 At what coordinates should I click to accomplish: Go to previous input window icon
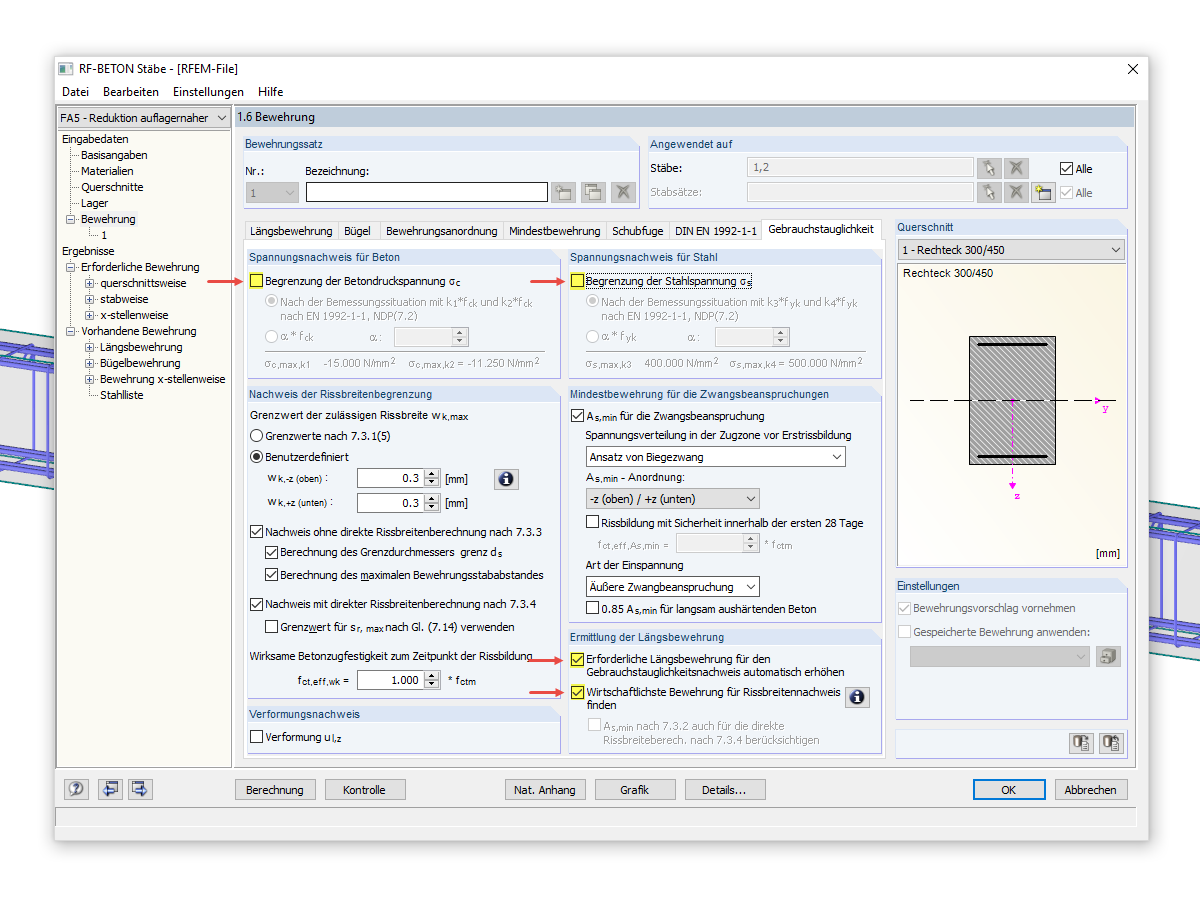point(109,789)
